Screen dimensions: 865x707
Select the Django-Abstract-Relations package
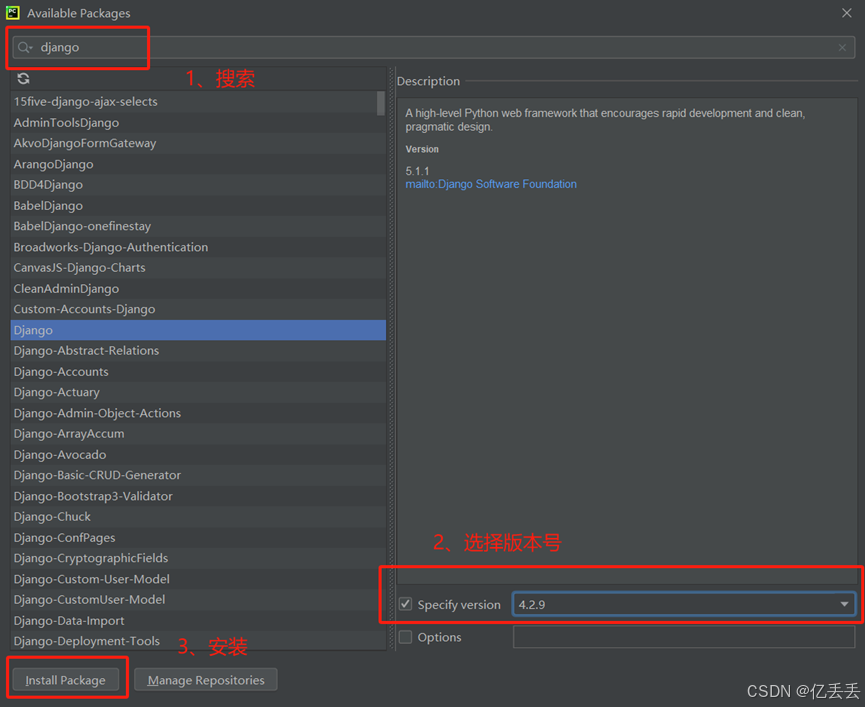[x=198, y=351]
